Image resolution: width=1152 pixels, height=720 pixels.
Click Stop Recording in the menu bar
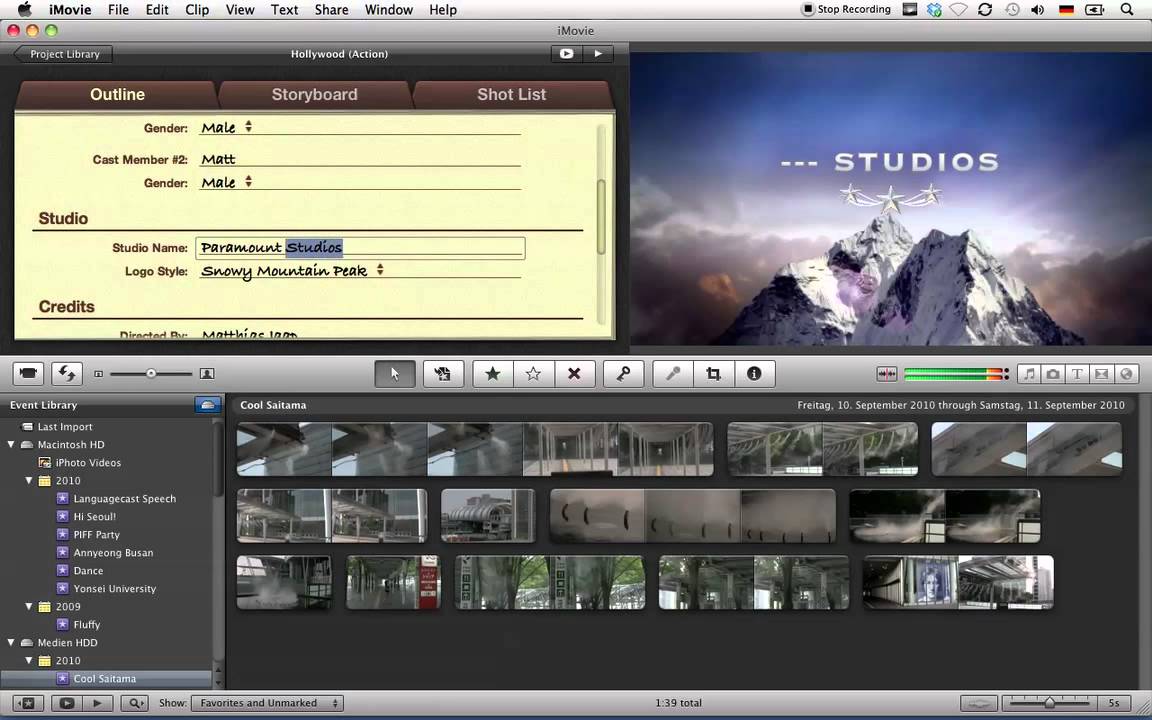pos(846,10)
